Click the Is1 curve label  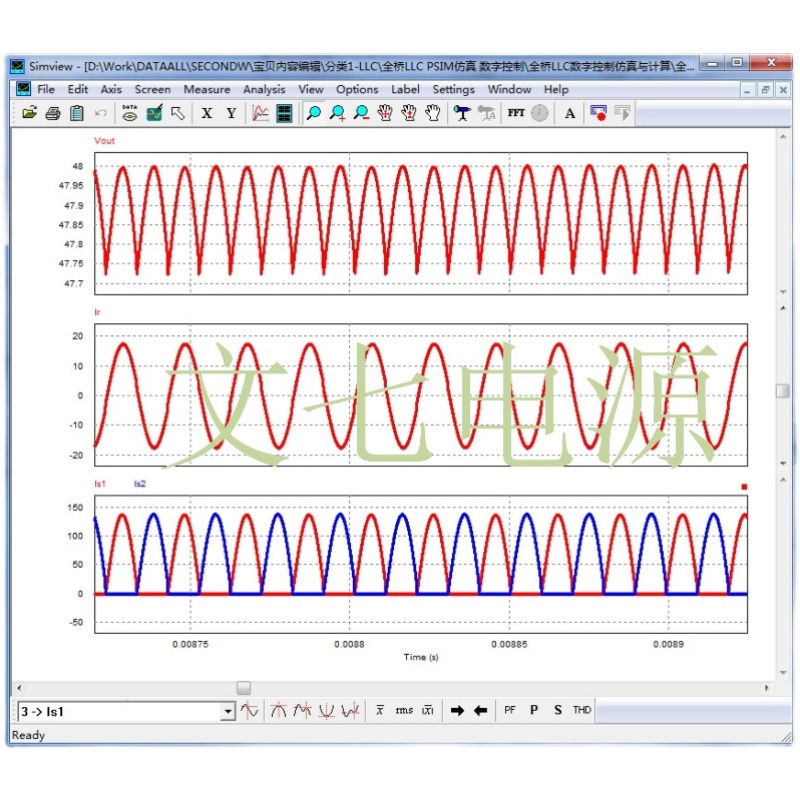point(99,484)
